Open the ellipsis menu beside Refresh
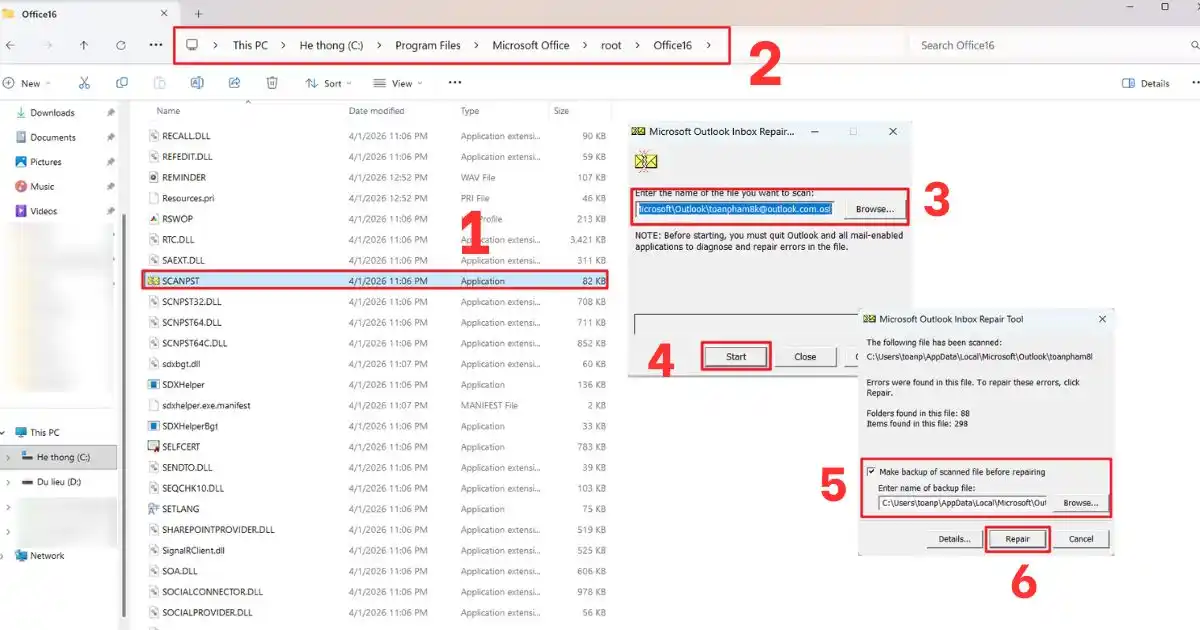 click(156, 45)
